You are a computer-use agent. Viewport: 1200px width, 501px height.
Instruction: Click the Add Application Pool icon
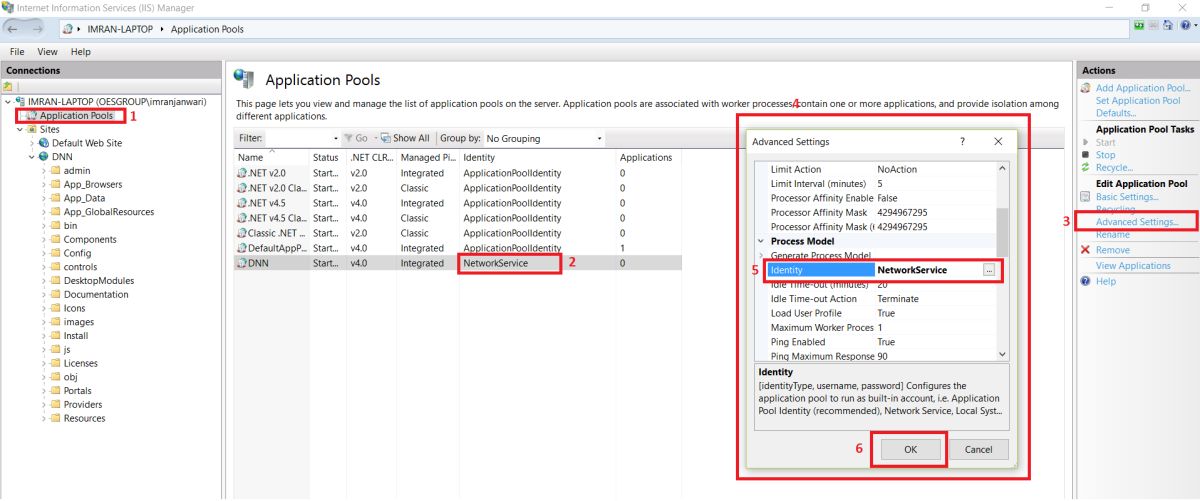tap(1086, 88)
